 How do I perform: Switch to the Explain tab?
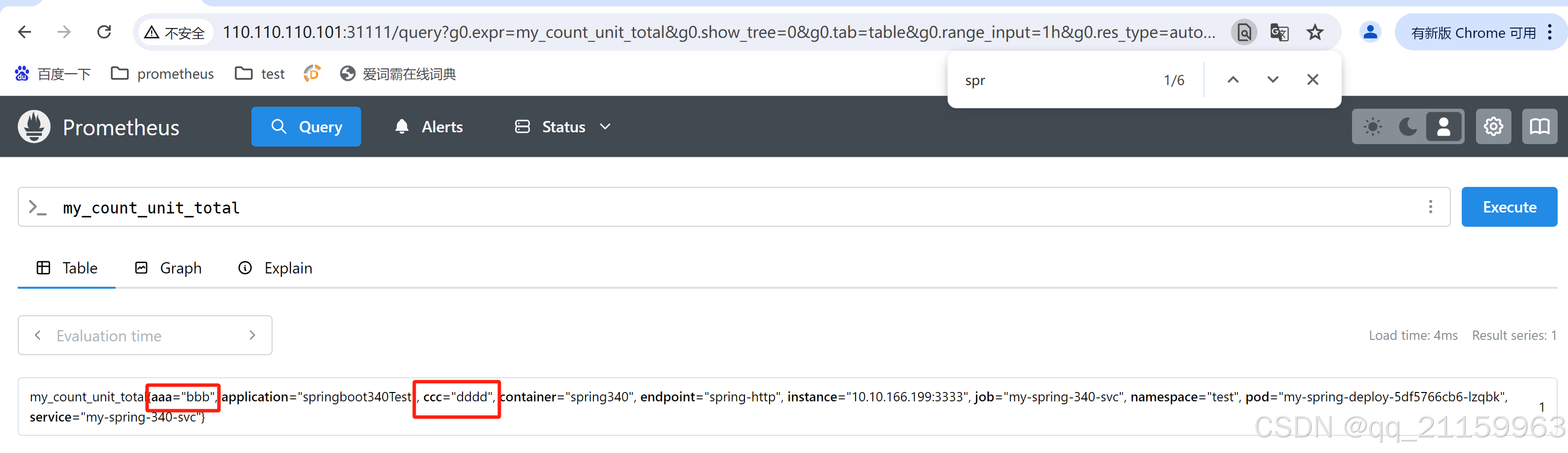click(275, 268)
